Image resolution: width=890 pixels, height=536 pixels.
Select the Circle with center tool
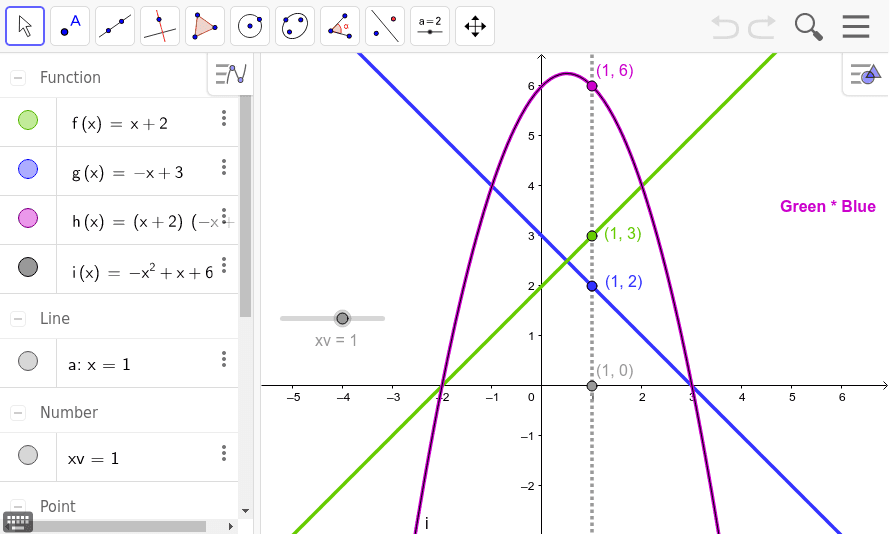250,26
